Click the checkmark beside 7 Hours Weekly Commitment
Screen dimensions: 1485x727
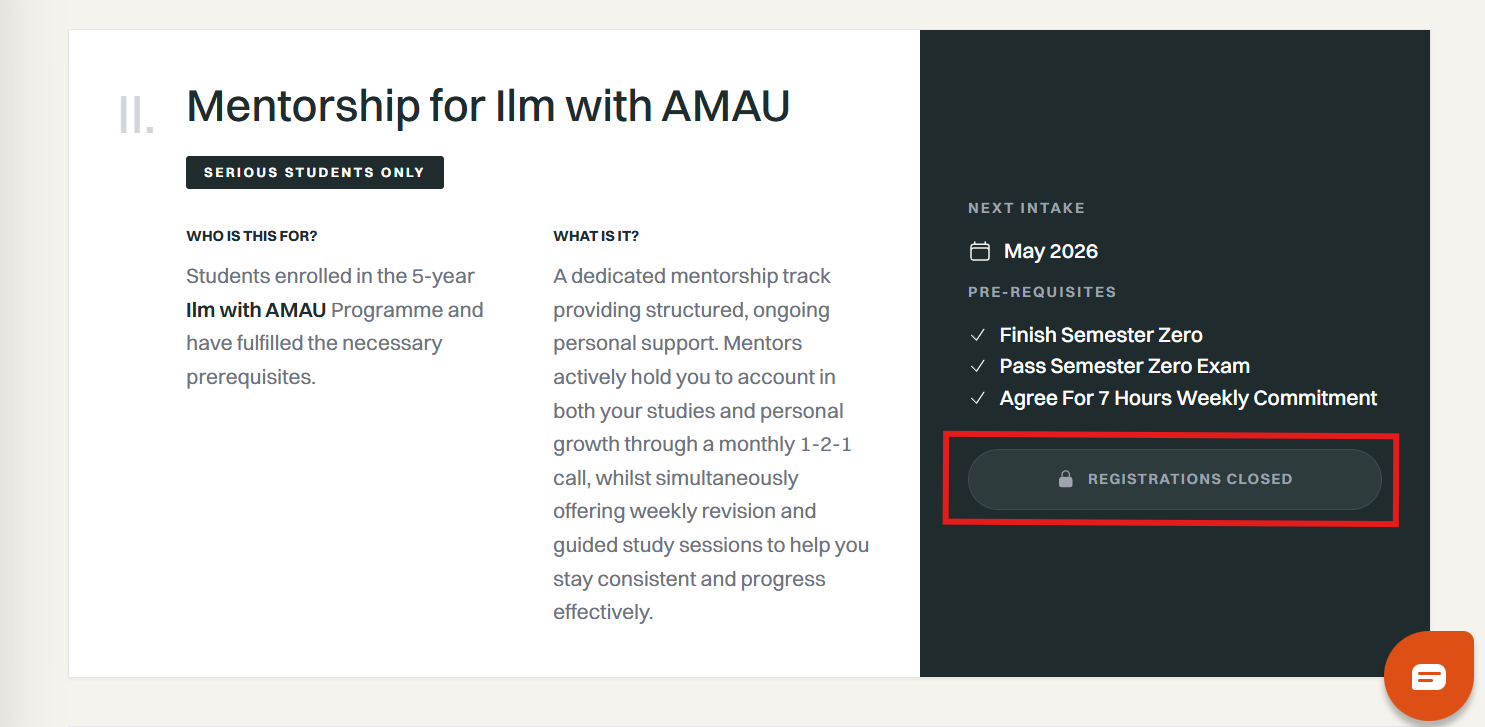point(979,398)
